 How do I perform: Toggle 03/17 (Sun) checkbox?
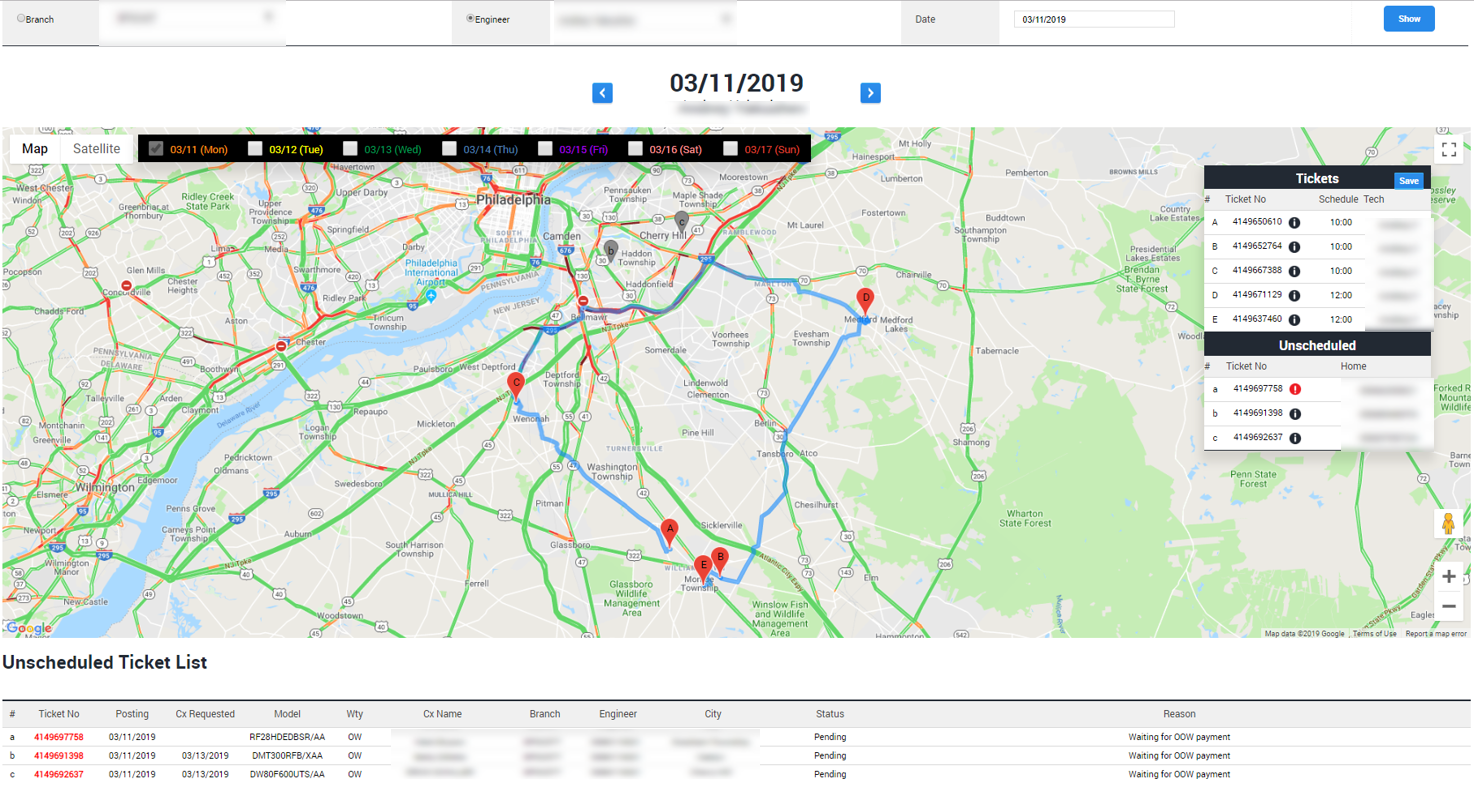[x=731, y=149]
